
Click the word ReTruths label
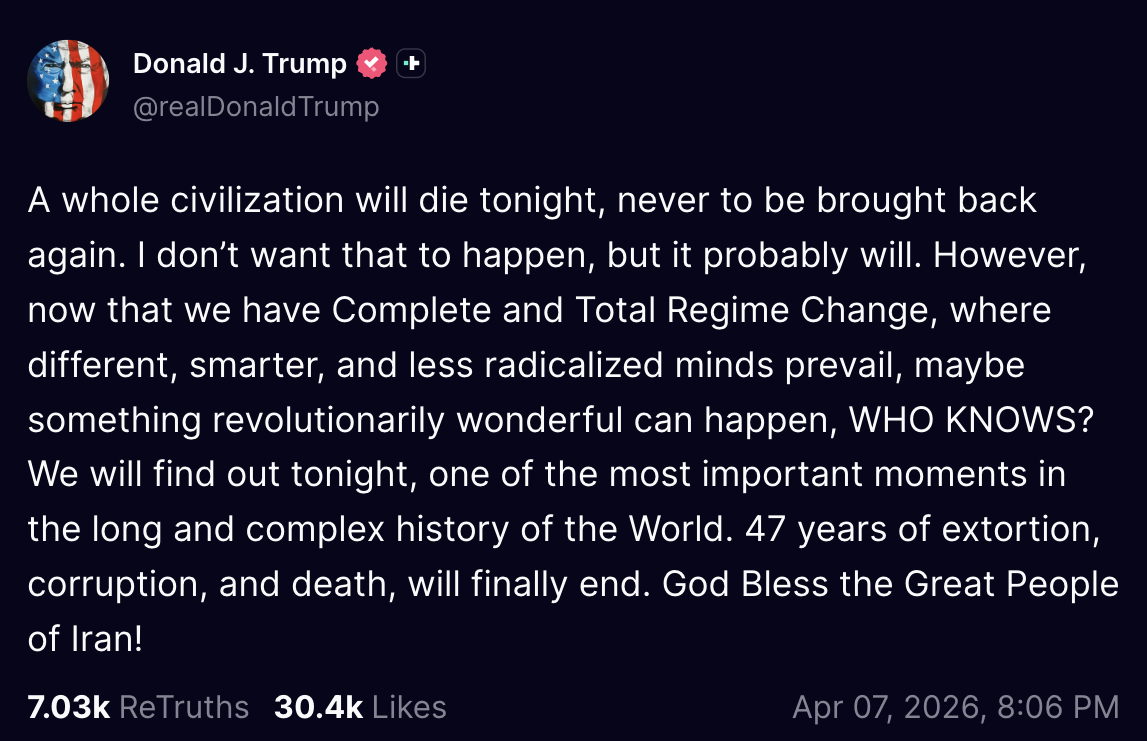(x=184, y=707)
